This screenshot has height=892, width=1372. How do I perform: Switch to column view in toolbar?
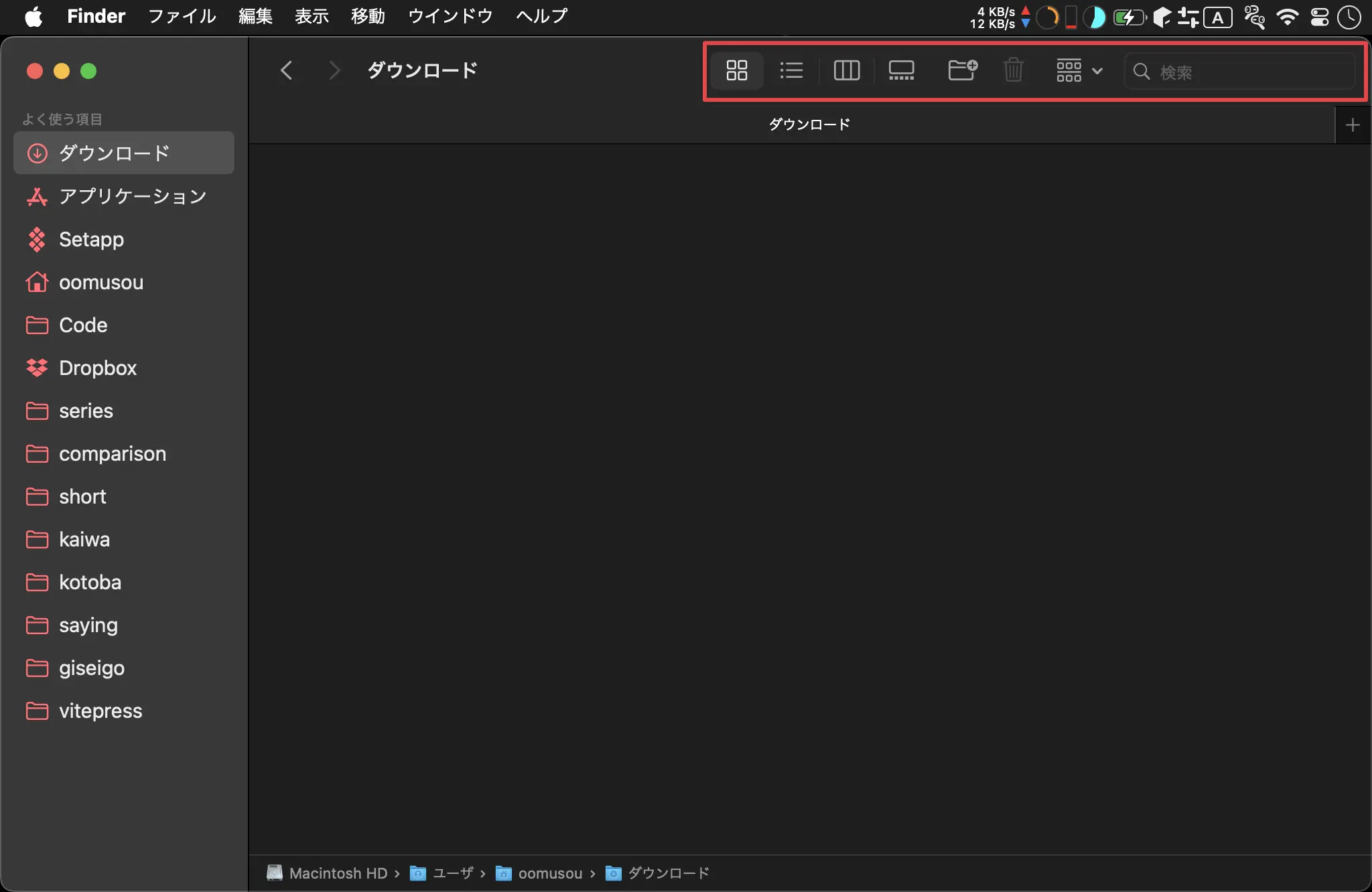coord(846,70)
